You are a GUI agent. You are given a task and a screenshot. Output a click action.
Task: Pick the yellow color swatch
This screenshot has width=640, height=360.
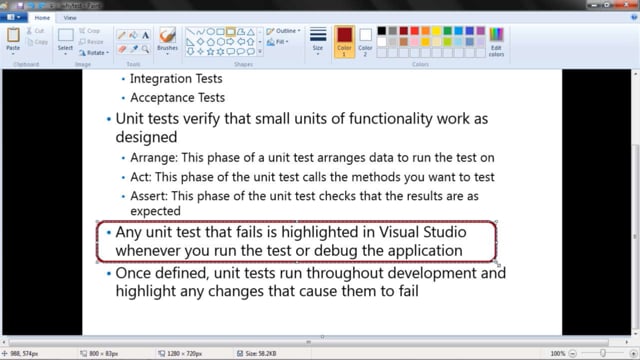click(x=437, y=31)
